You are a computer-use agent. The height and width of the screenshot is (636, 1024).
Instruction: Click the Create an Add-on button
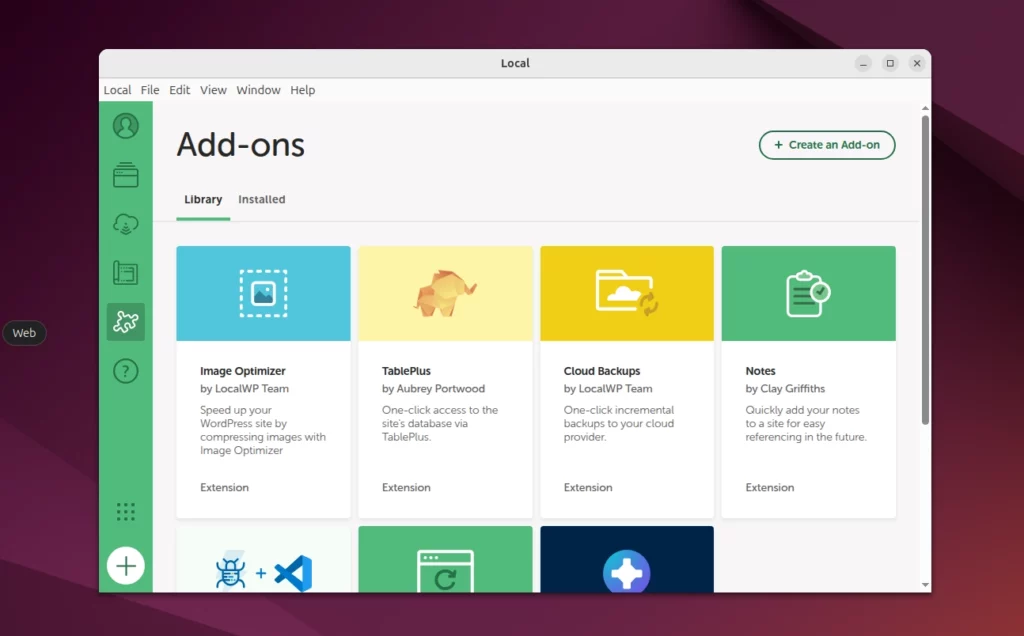[x=827, y=145]
